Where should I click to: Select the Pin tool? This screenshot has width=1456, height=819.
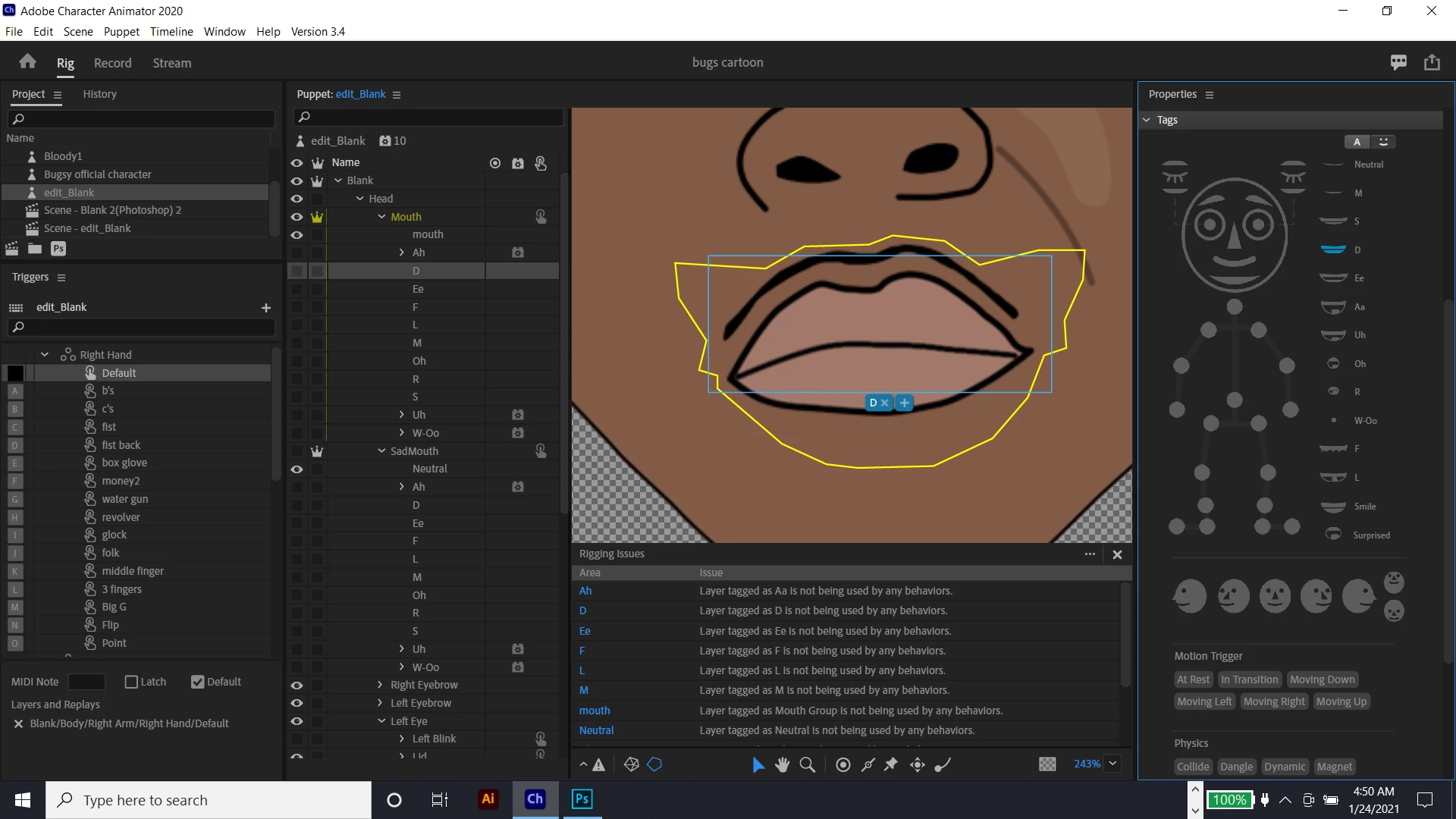891,764
